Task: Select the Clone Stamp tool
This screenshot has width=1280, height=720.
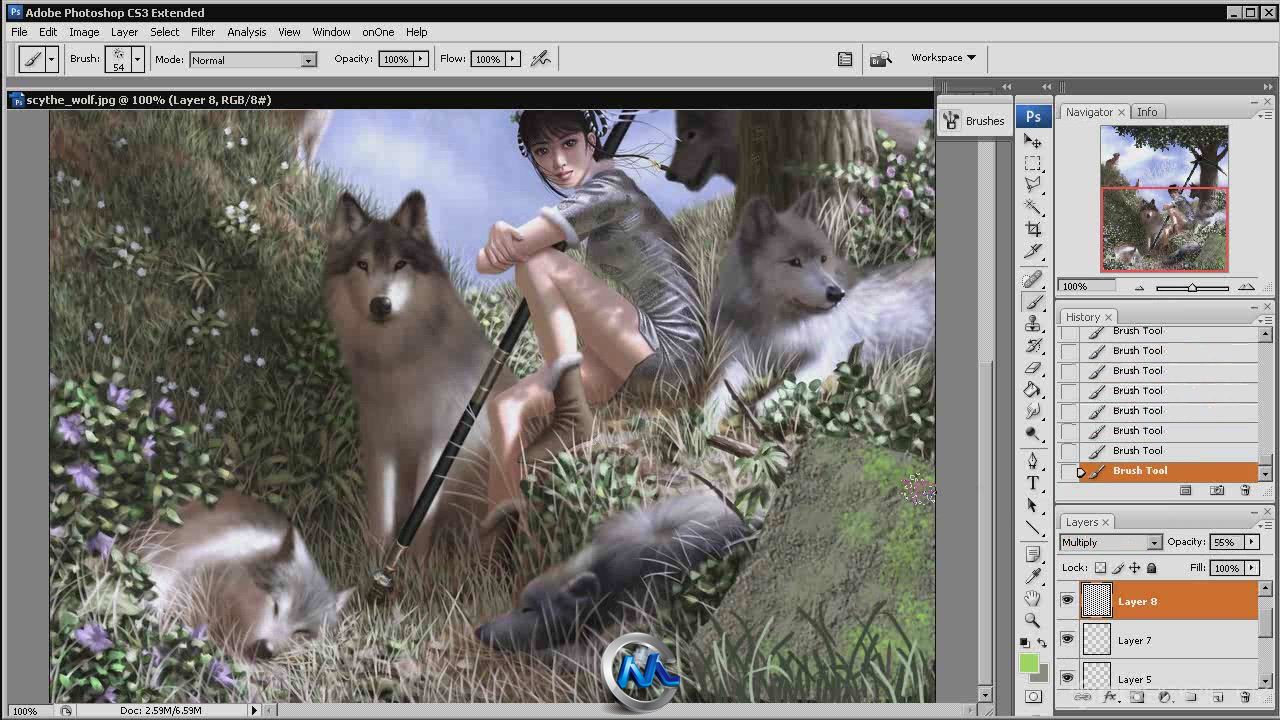Action: (x=1033, y=324)
